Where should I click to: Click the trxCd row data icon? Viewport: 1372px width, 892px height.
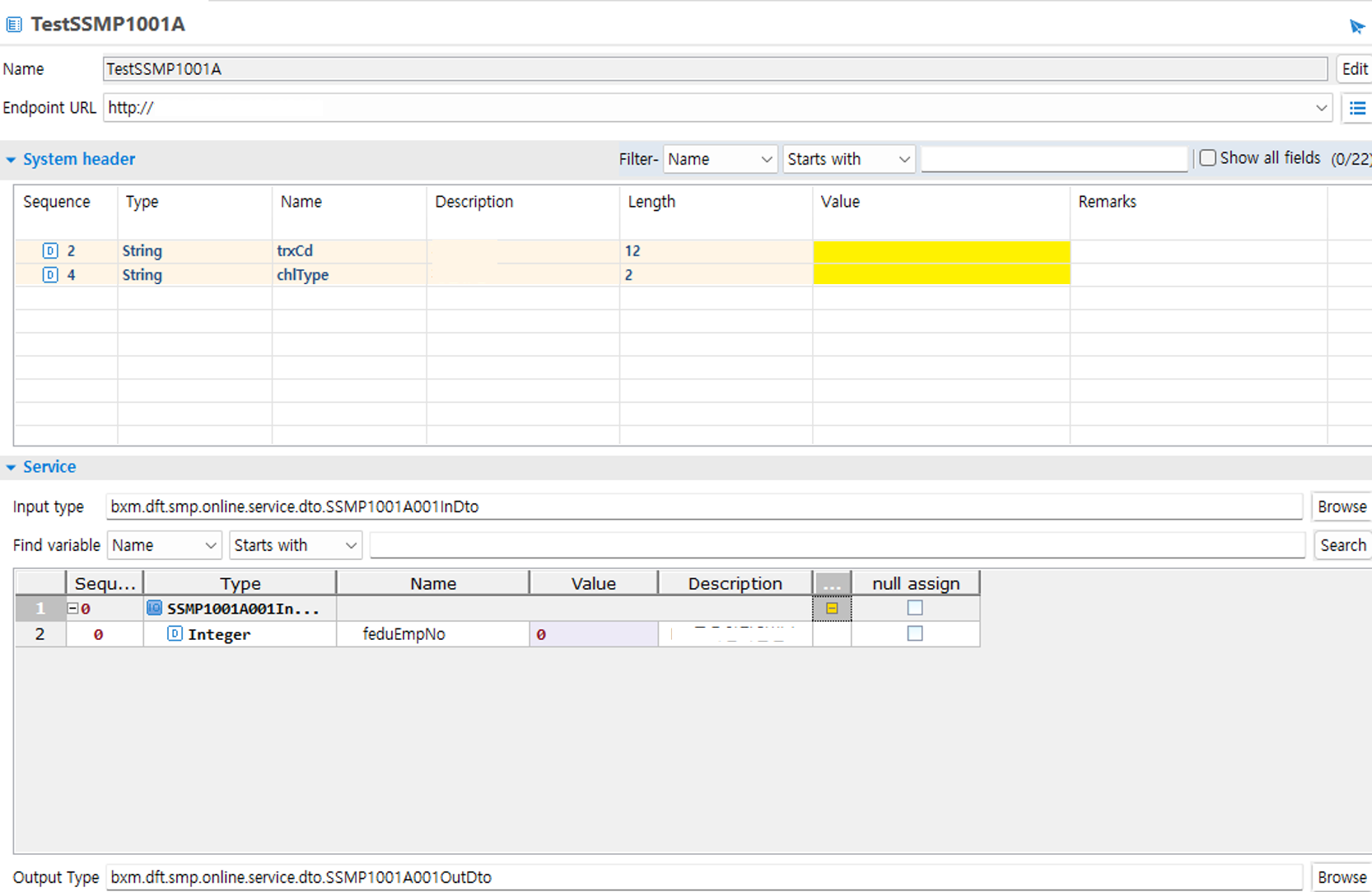(50, 251)
